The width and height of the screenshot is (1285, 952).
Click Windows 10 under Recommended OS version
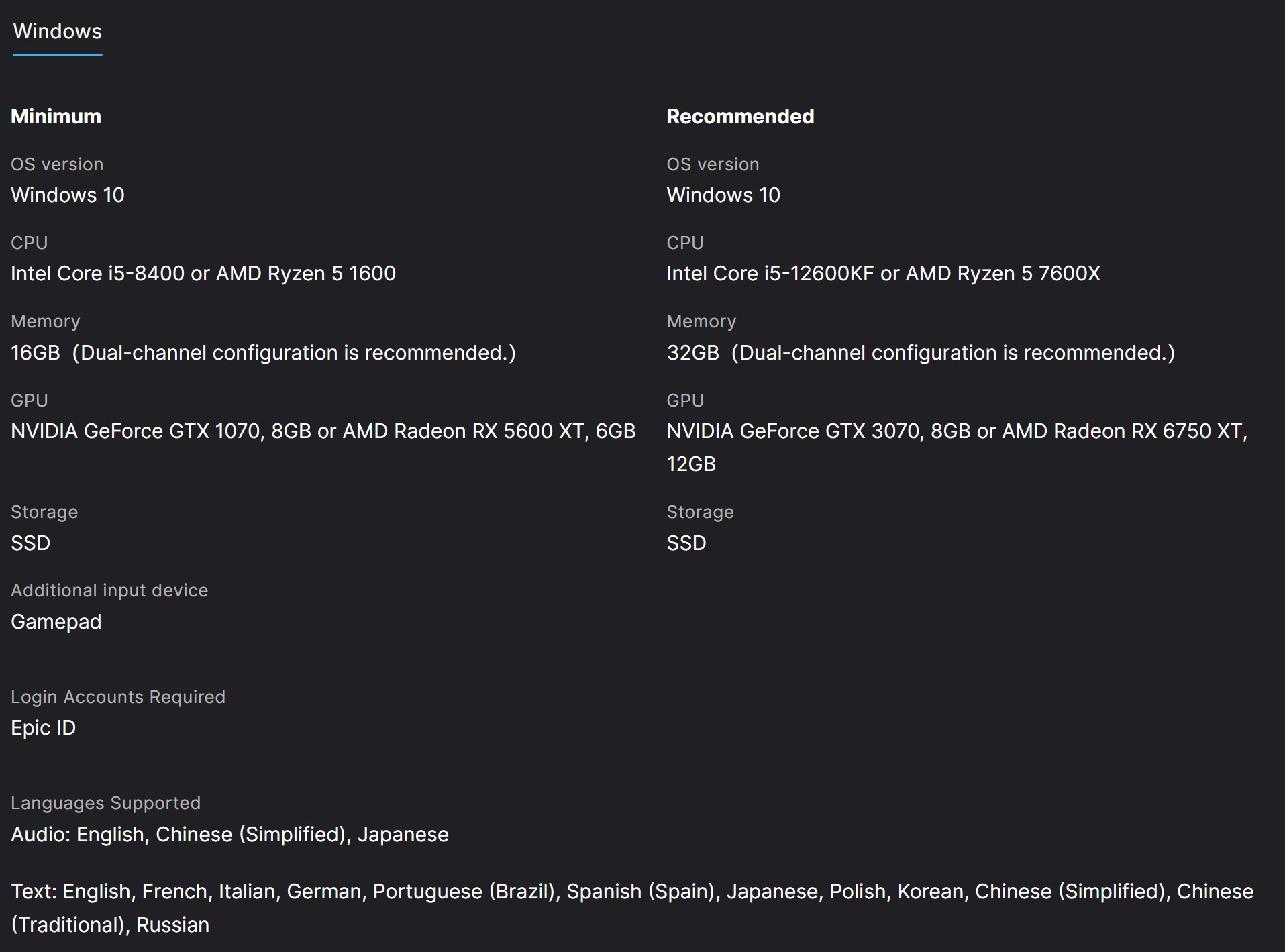click(723, 195)
